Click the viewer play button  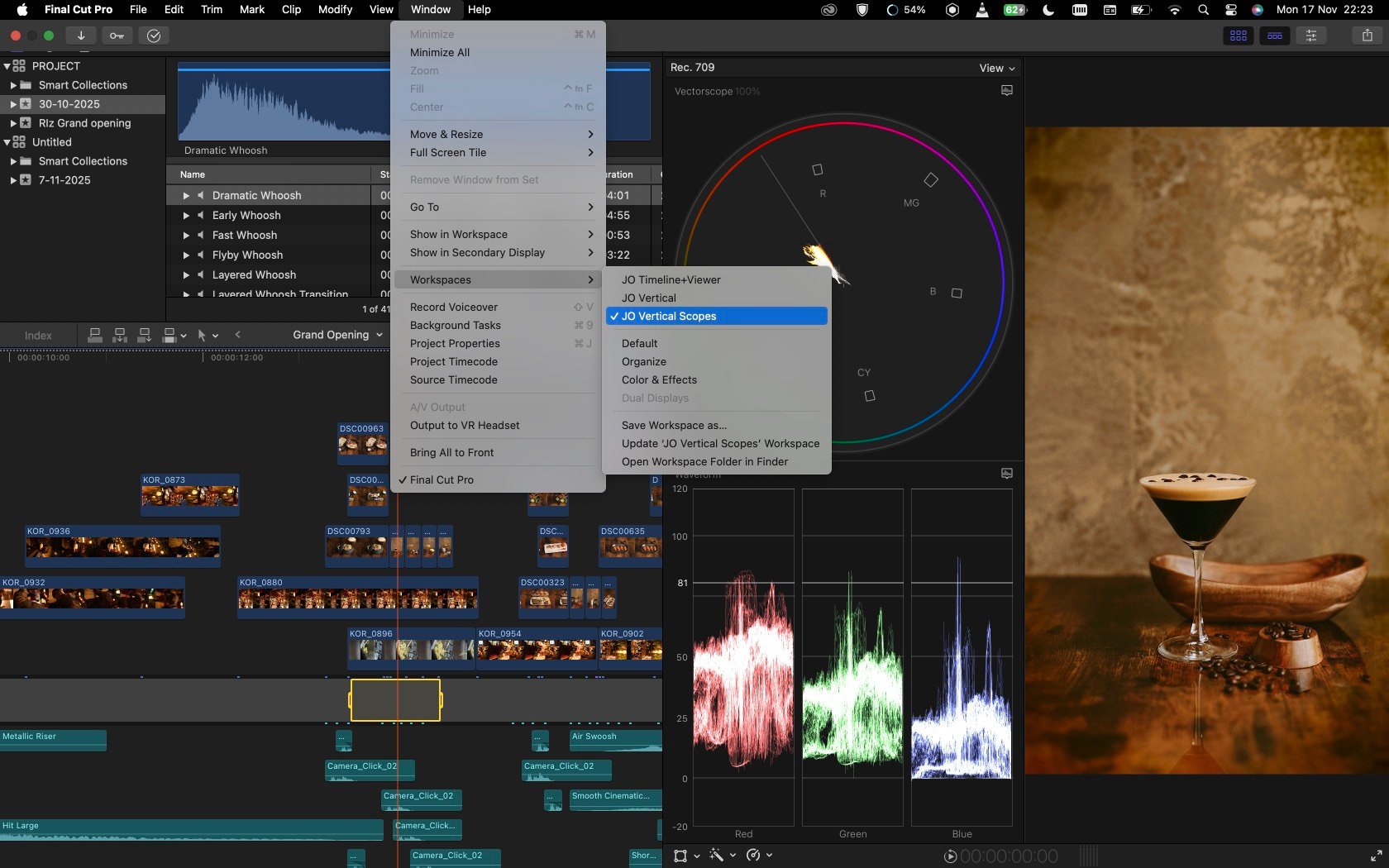[x=951, y=856]
